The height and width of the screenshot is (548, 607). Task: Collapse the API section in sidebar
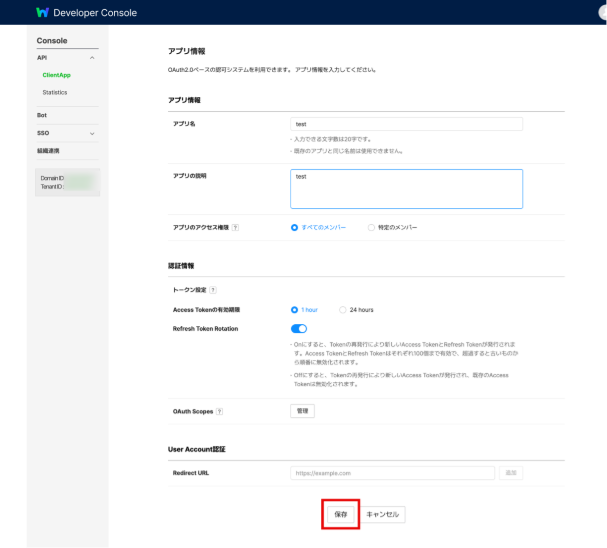click(x=92, y=58)
